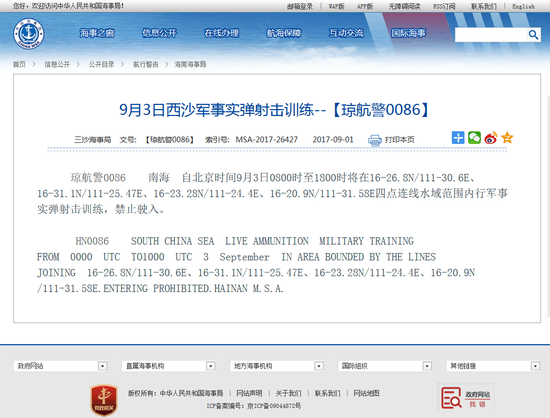Open 网站声明 footer link

(x=249, y=393)
